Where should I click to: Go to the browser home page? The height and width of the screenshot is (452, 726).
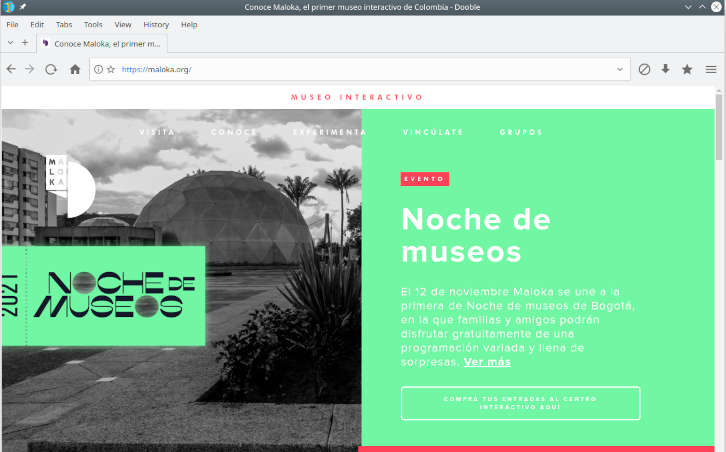pyautogui.click(x=75, y=69)
